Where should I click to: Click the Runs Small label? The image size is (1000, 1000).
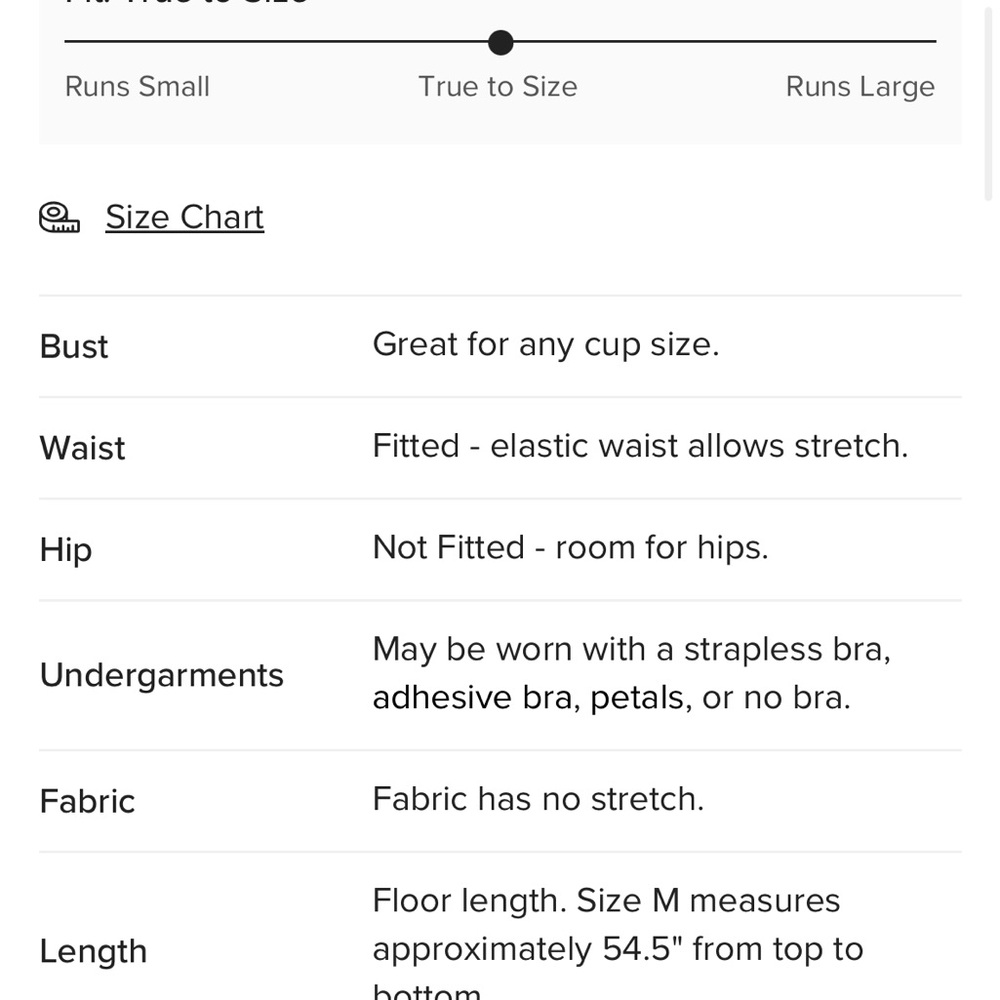tap(137, 87)
